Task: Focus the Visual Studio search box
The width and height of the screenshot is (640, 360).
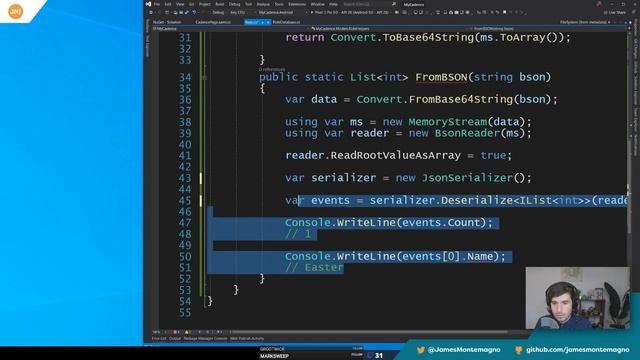Action: [369, 4]
